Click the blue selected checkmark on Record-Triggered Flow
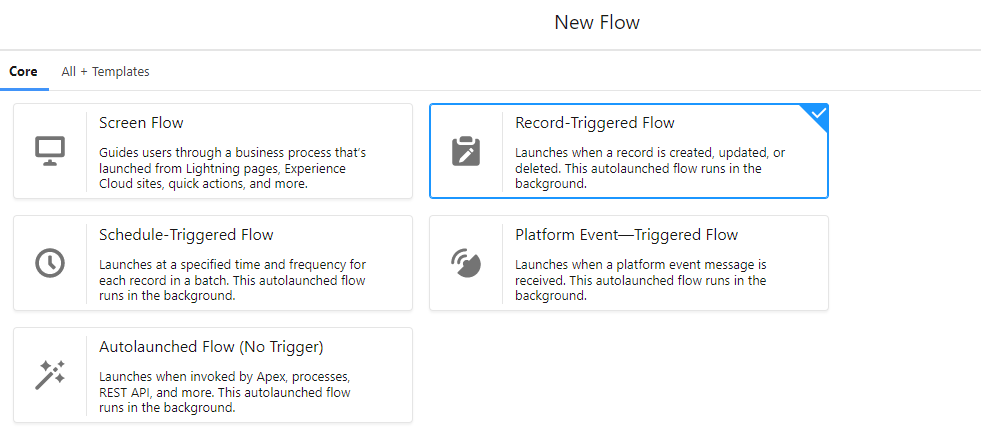The width and height of the screenshot is (981, 445). coord(818,114)
